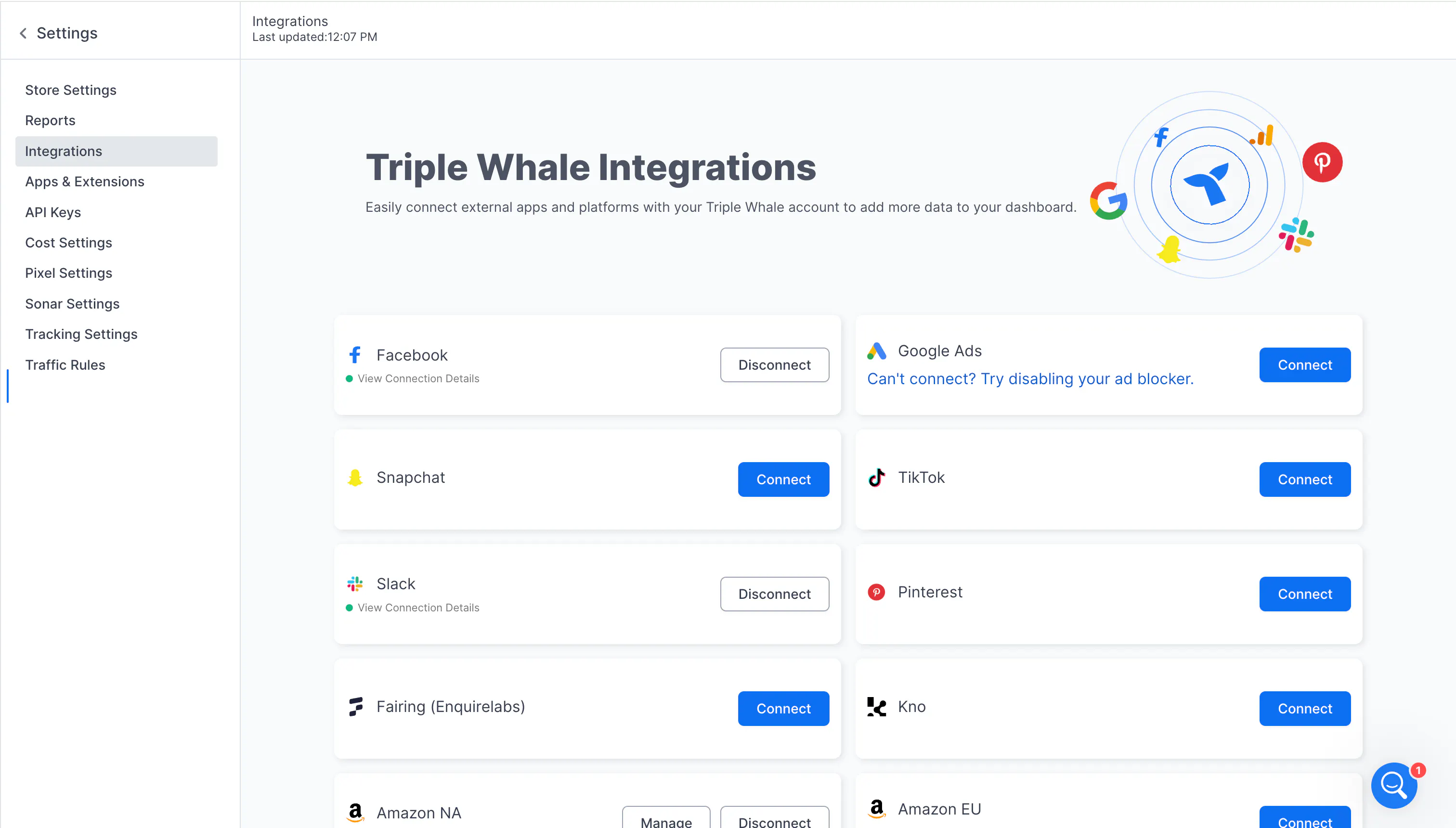Open Store Settings in sidebar
Image resolution: width=1456 pixels, height=828 pixels.
70,90
